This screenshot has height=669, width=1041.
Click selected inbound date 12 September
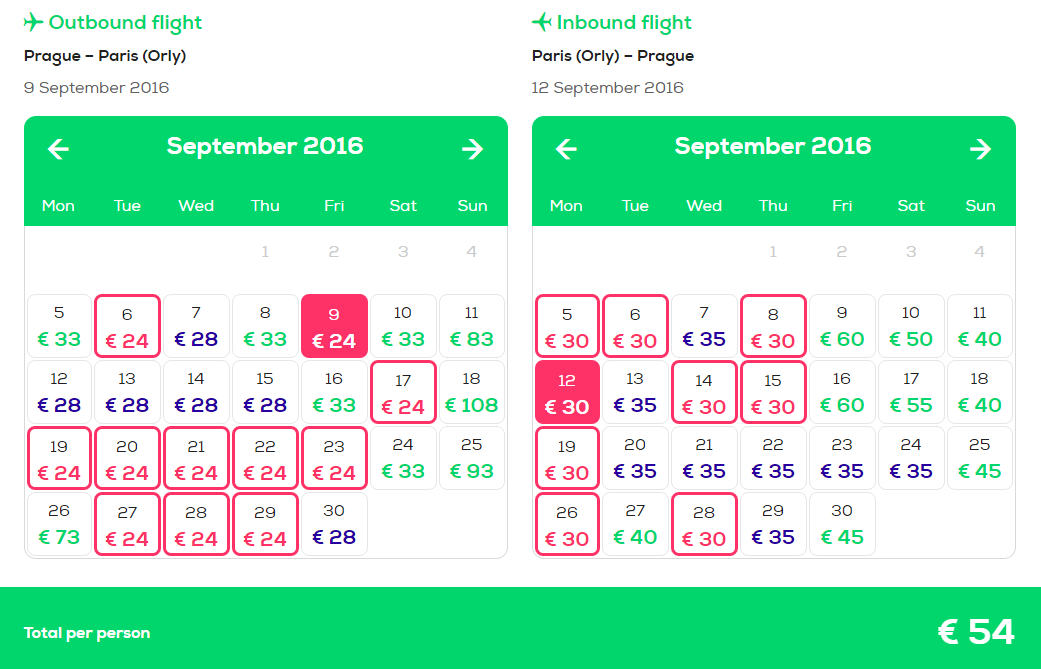pos(567,392)
